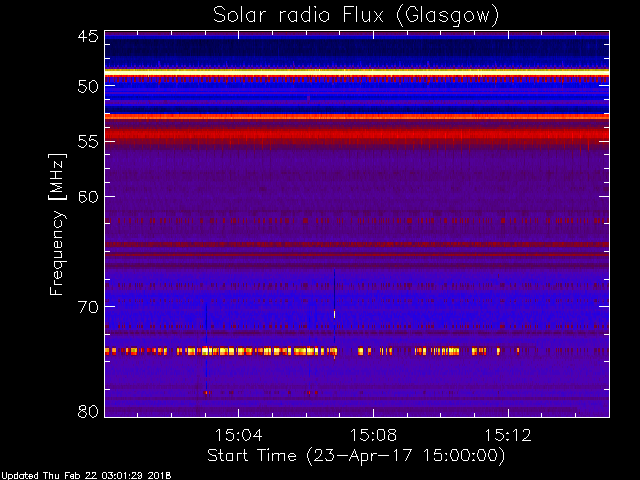Click the 55 frequency tick label
640x480 pixels.
click(88, 141)
